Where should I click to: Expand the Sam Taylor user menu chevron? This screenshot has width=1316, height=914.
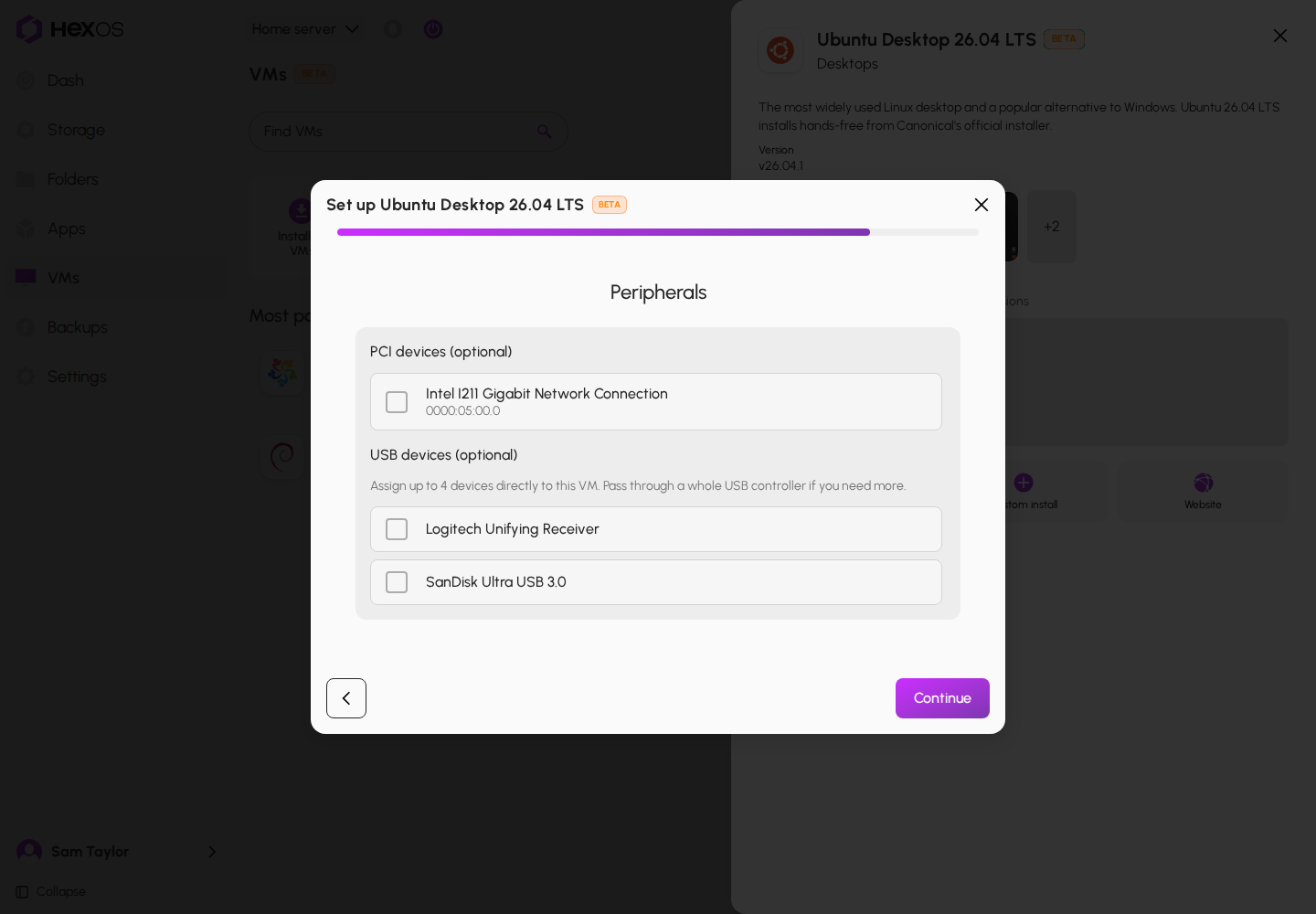[212, 852]
